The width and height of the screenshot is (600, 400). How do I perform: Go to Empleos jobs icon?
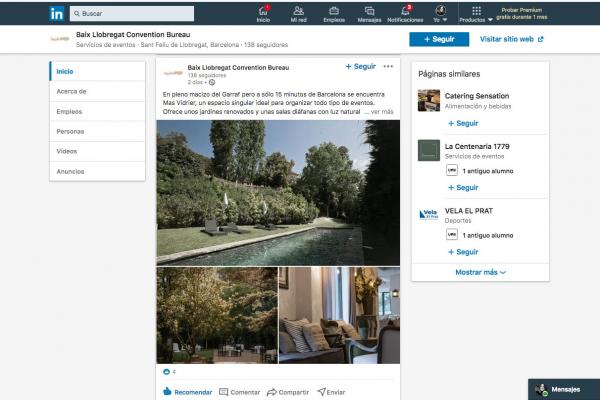click(x=334, y=13)
